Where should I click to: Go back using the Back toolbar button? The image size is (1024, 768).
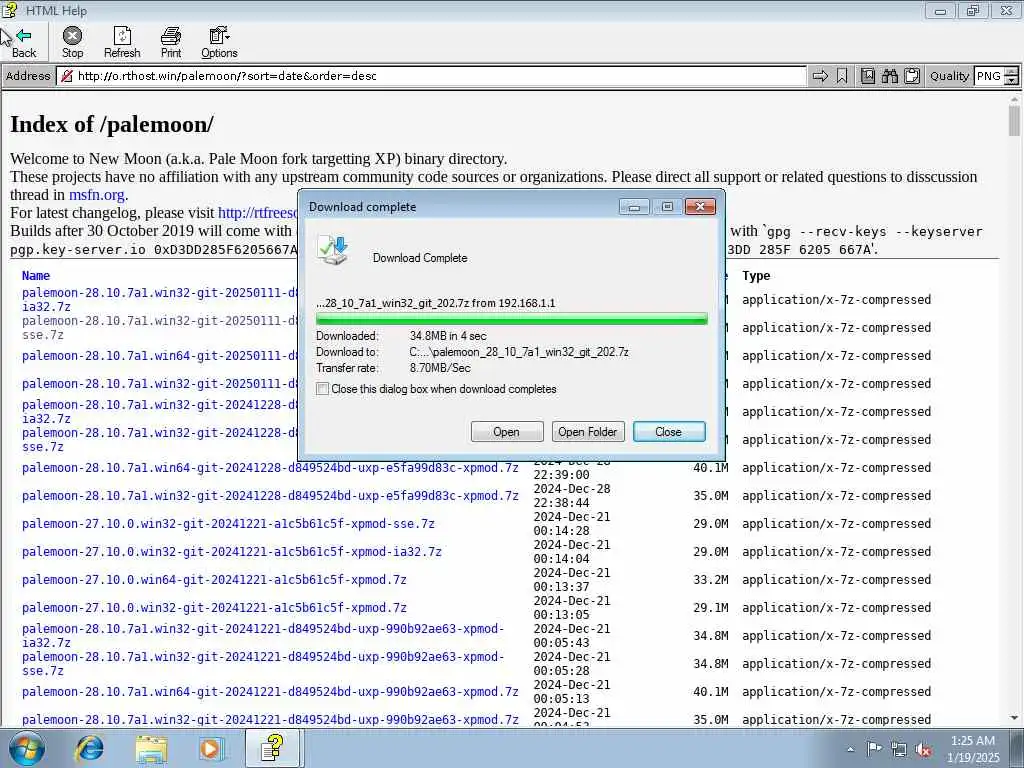(x=24, y=42)
